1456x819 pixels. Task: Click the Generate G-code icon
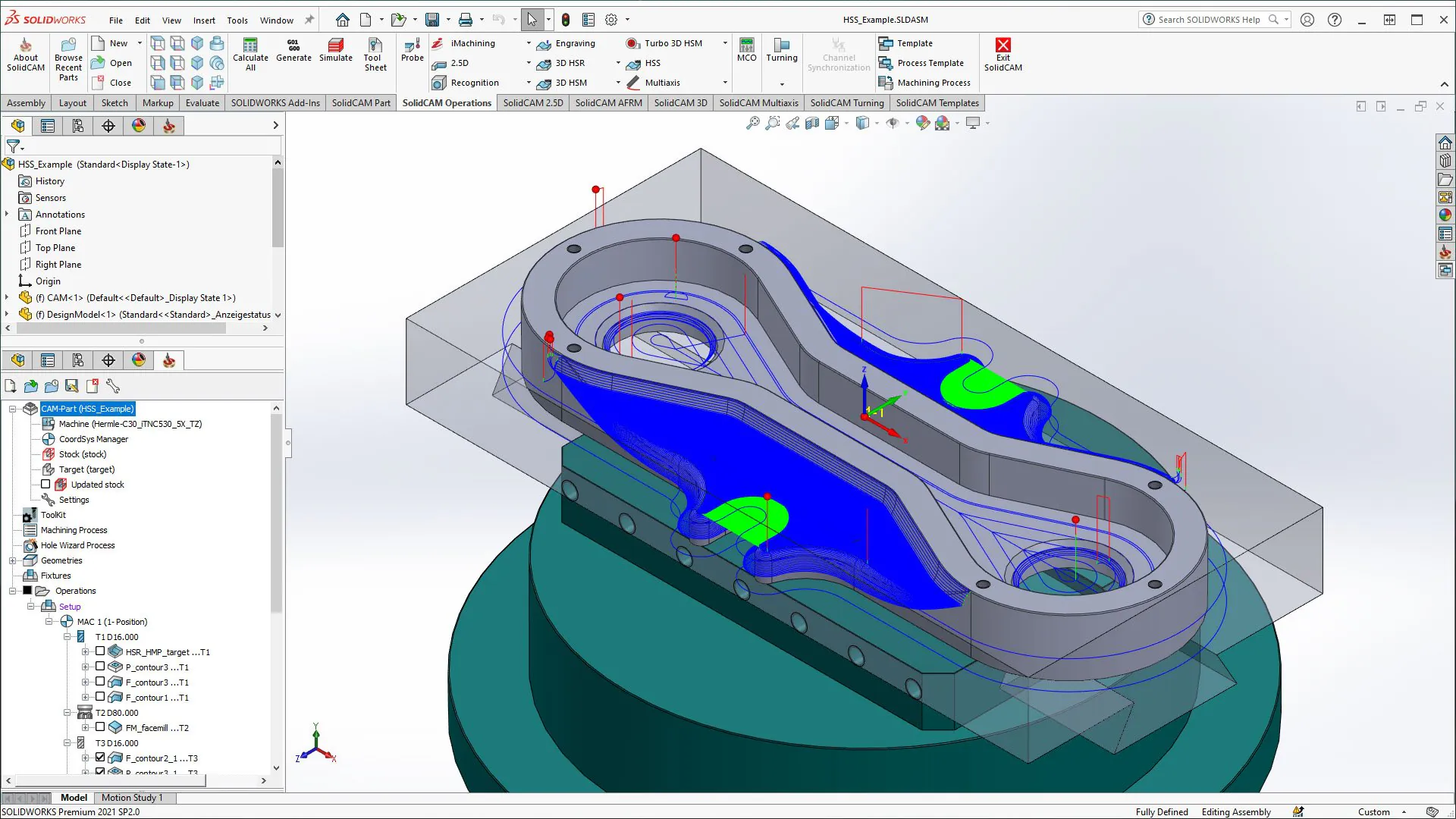[293, 45]
